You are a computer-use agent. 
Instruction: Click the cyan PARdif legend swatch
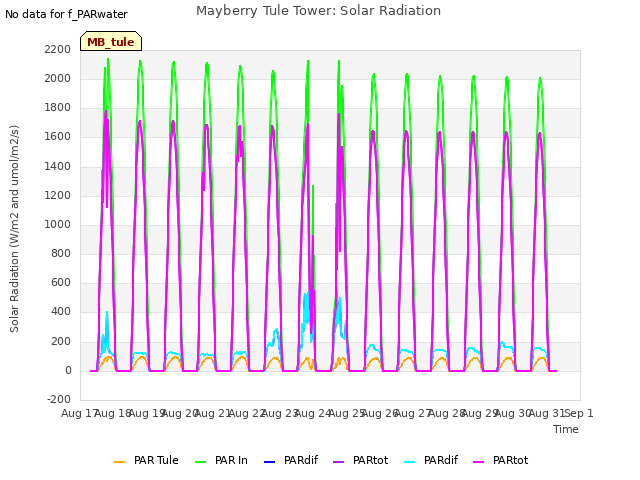click(409, 462)
